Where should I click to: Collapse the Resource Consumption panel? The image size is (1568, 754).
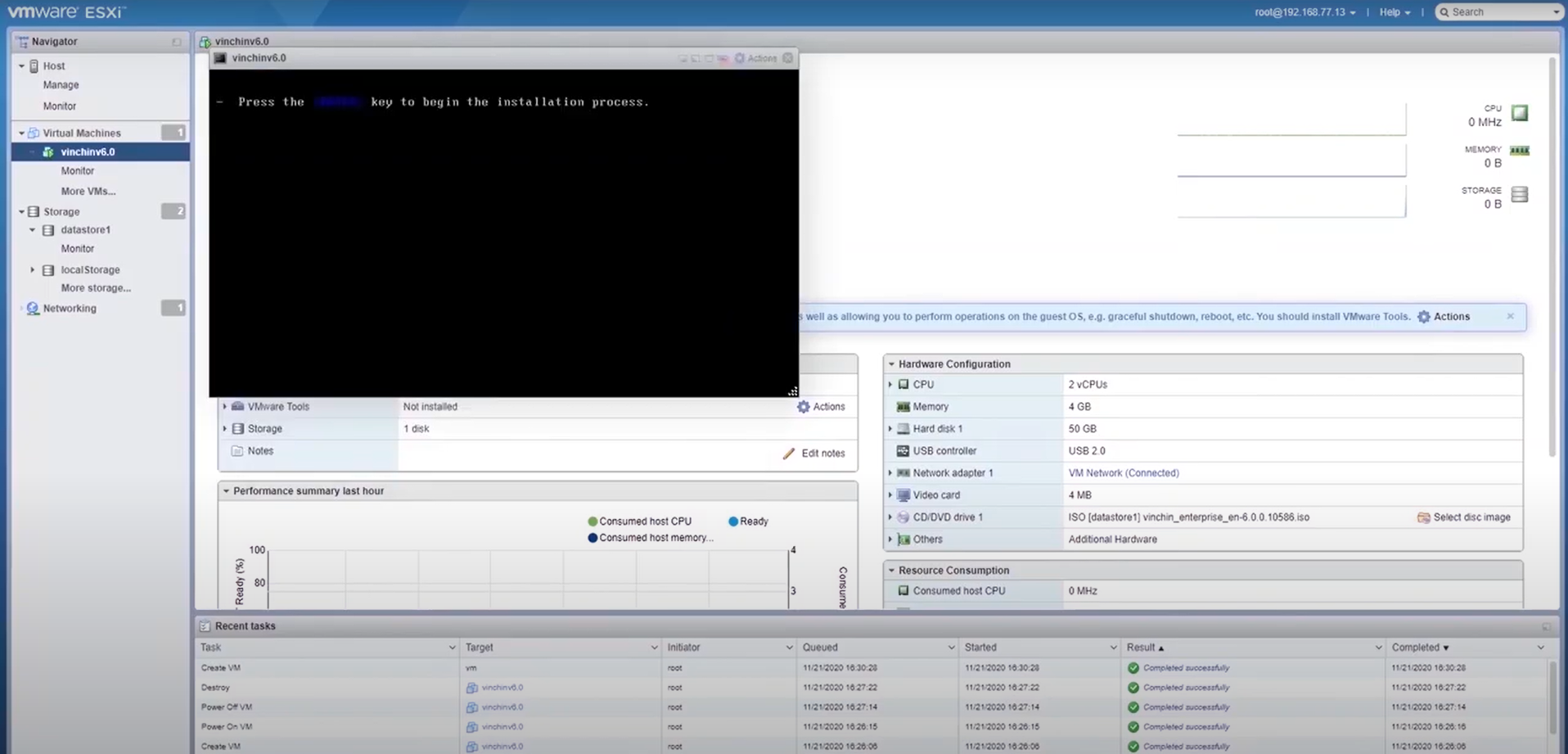pyautogui.click(x=891, y=571)
